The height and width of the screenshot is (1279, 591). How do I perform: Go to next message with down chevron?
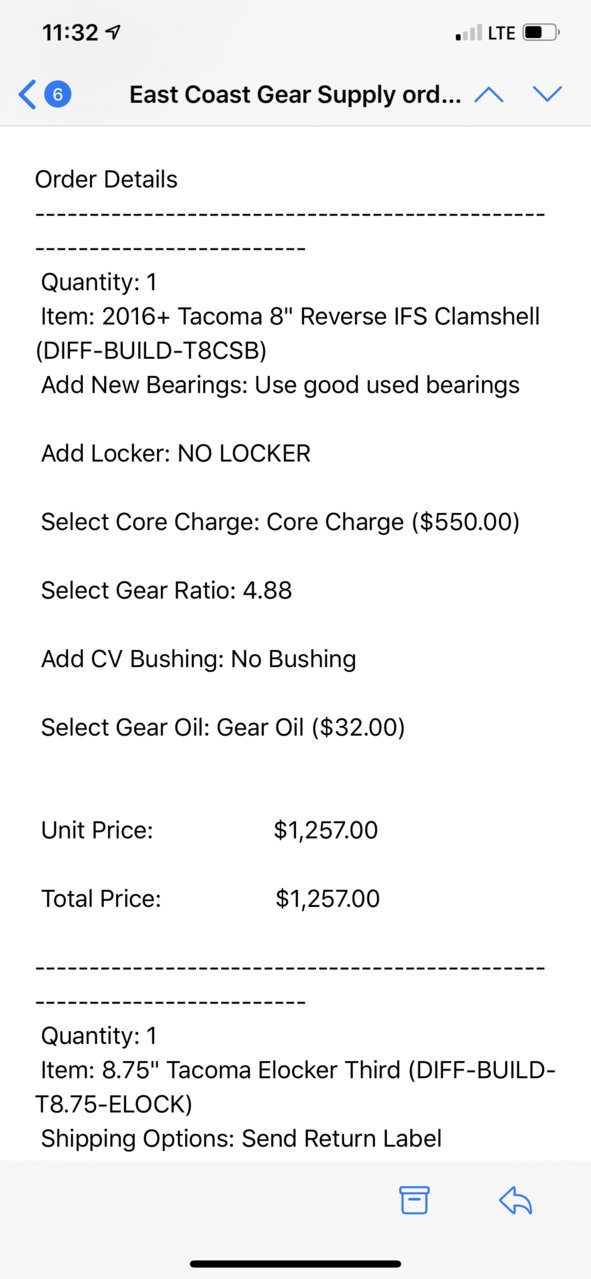click(547, 95)
